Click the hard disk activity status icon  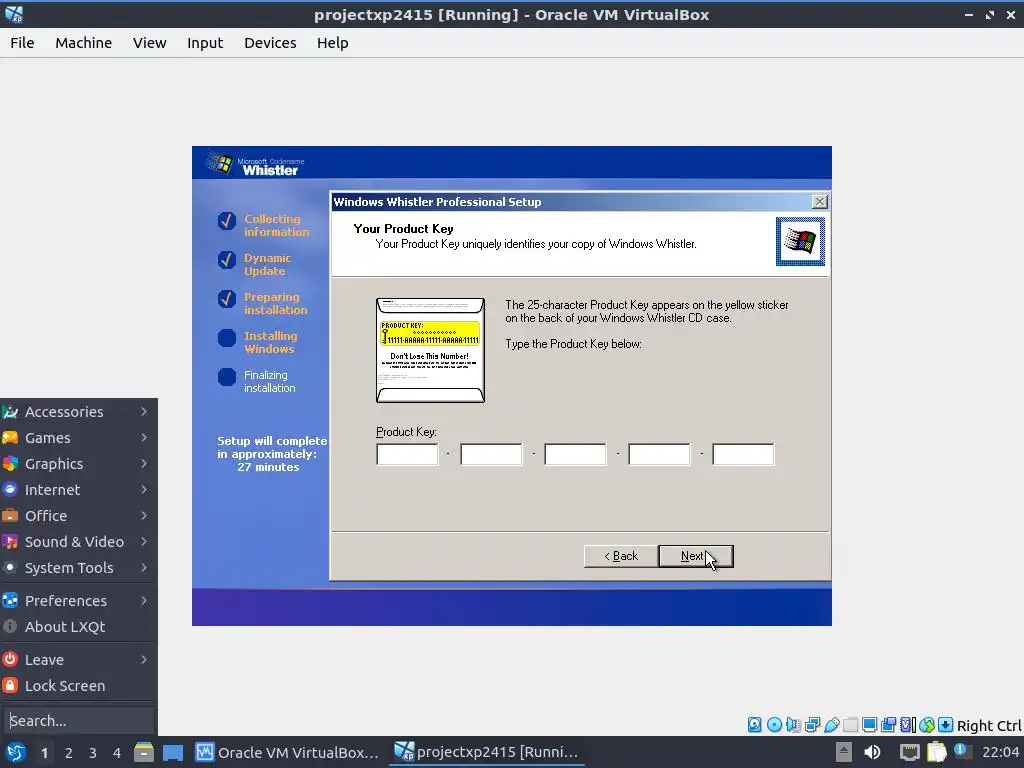[754, 724]
